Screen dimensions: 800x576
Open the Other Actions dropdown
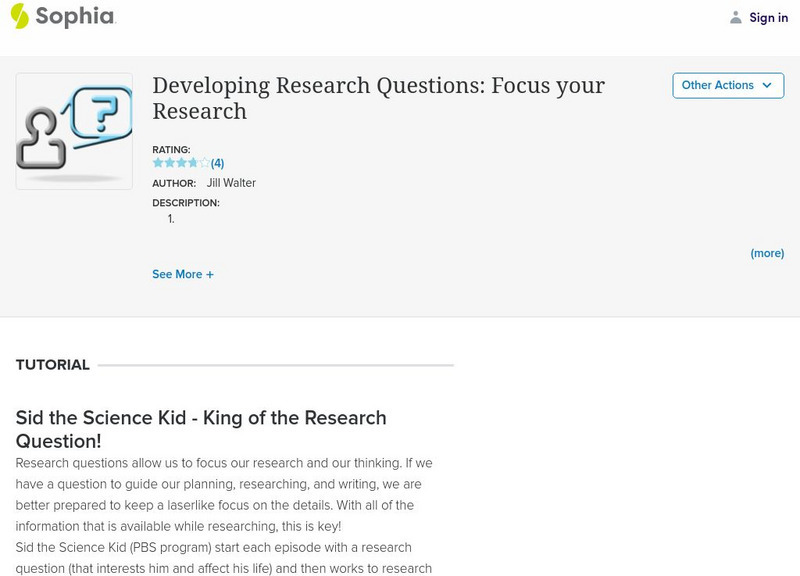pos(718,86)
